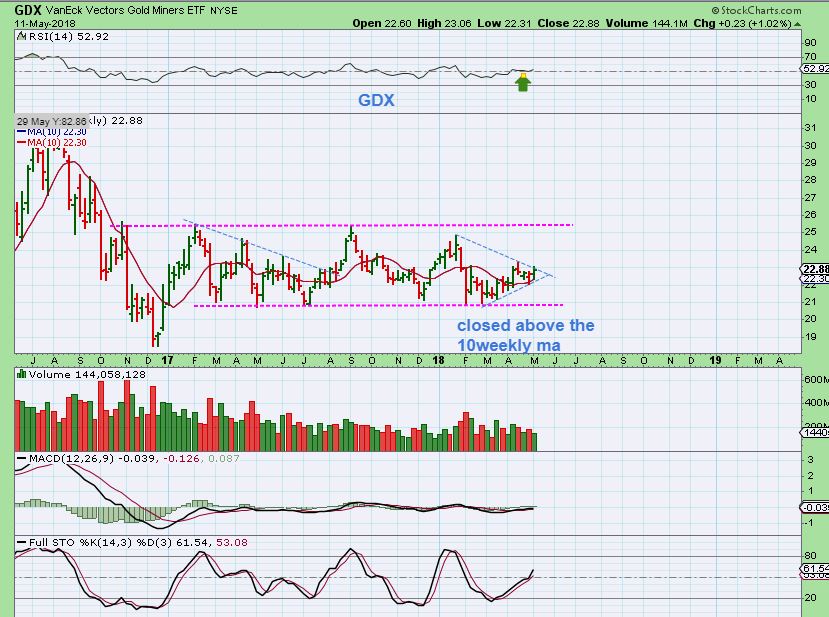Screen dimensions: 829x617
Task: Click the RSI(14) indicator legend icon
Action: 21,36
